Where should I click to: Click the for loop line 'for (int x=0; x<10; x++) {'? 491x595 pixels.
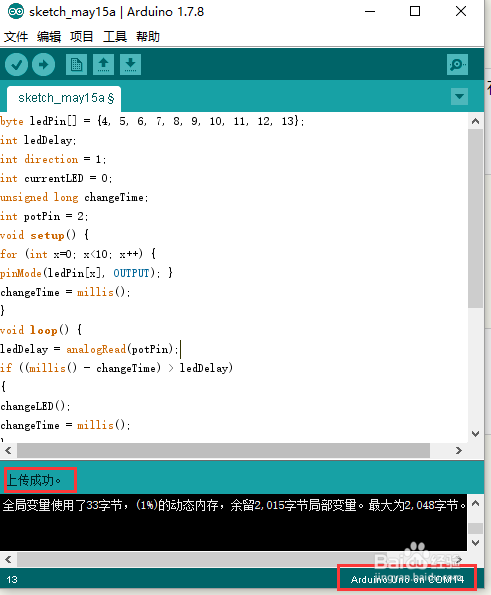[x=78, y=254]
